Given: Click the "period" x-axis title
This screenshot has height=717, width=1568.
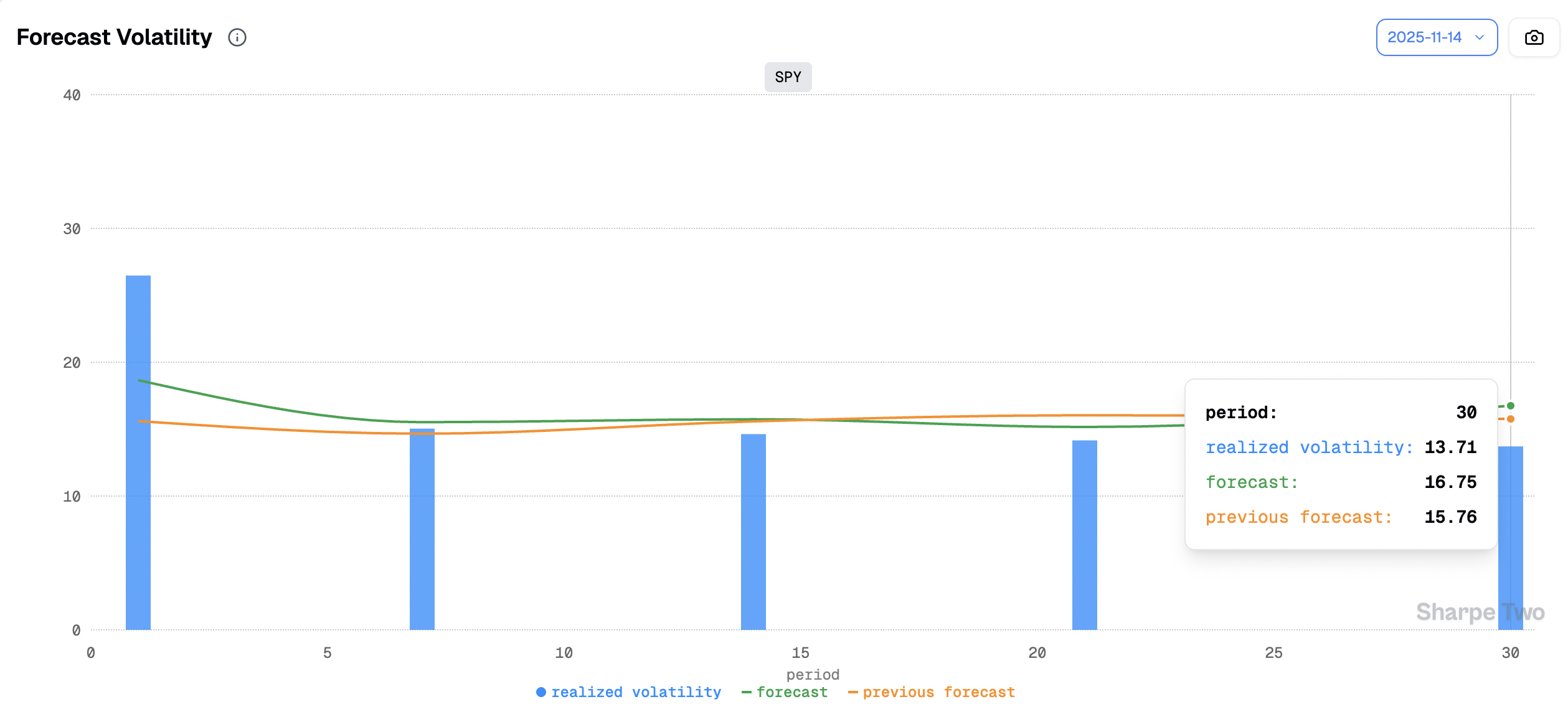Looking at the screenshot, I should [813, 675].
